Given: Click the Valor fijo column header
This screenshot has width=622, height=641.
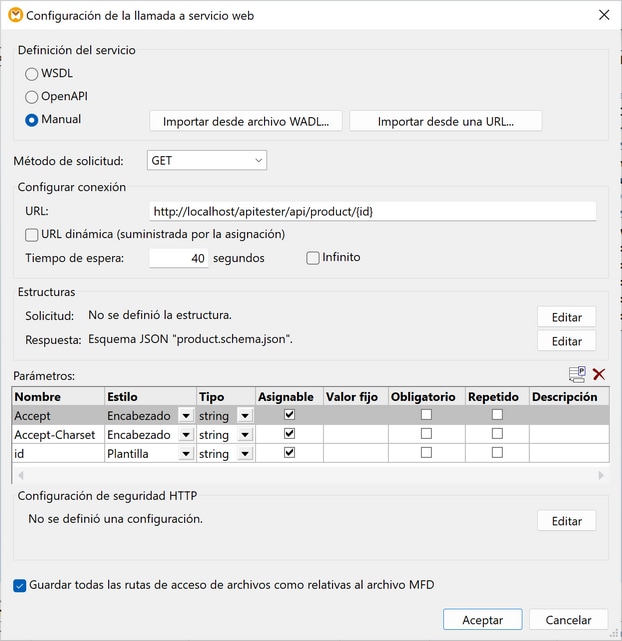Looking at the screenshot, I should point(356,397).
